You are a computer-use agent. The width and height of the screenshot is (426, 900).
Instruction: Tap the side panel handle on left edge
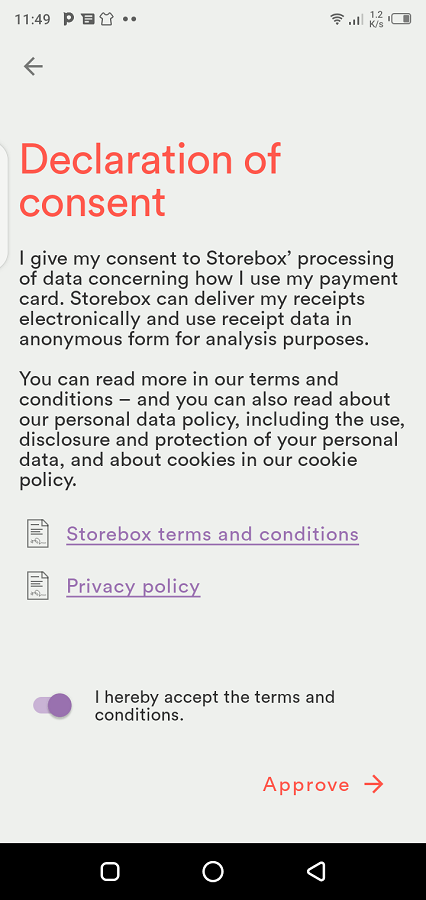[x=3, y=205]
